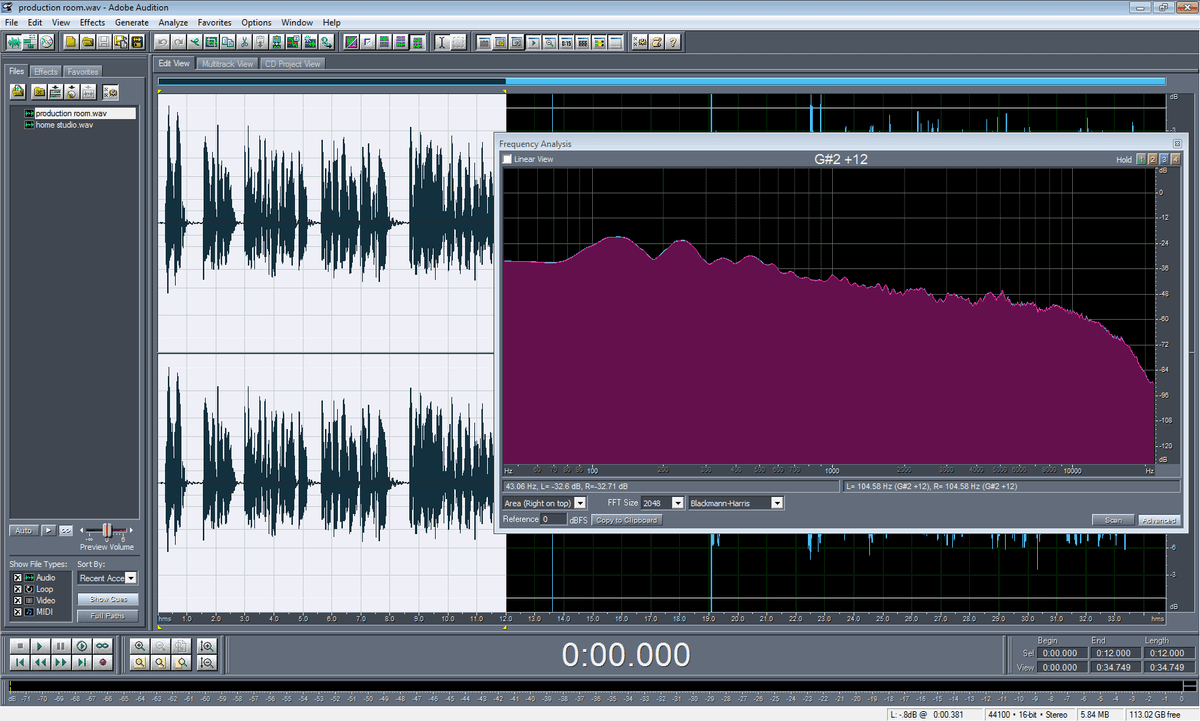Select home studio.wav in file list
1200x721 pixels.
click(x=64, y=125)
